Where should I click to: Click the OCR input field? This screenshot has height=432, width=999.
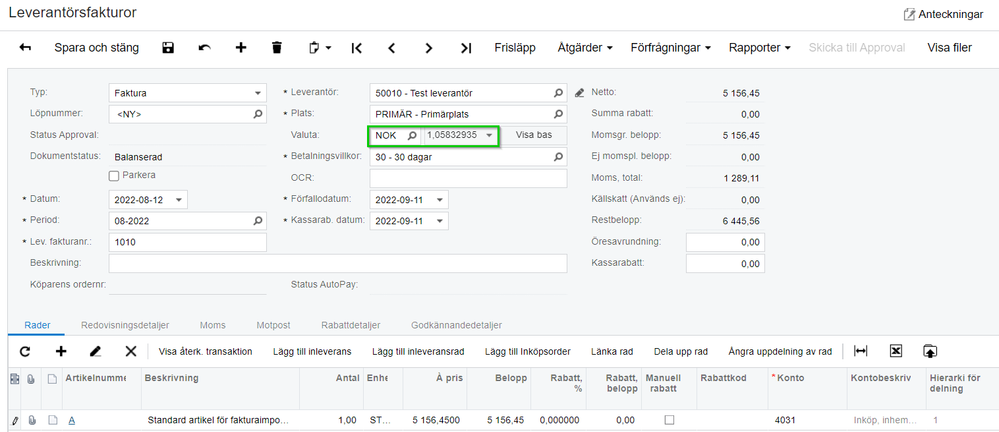click(x=468, y=178)
